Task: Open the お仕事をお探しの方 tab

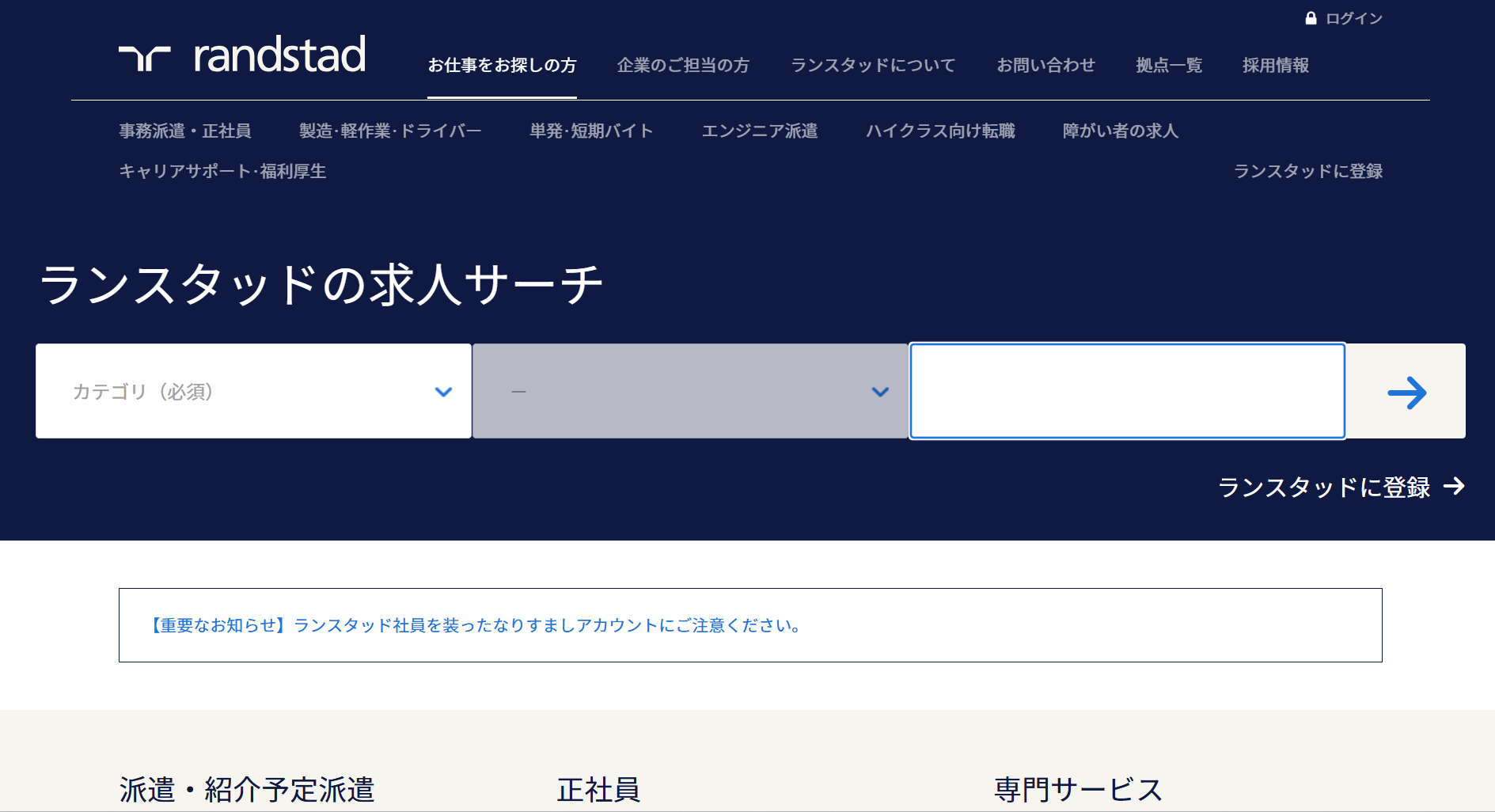Action: pos(503,66)
